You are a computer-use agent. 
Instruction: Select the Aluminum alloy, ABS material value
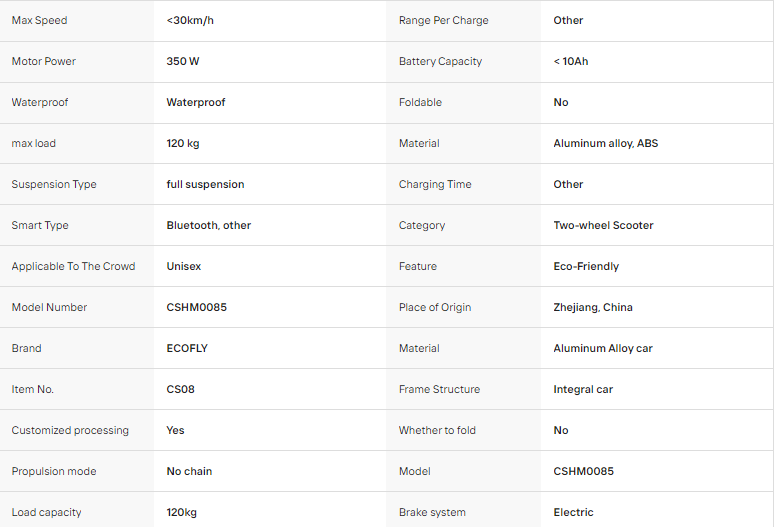(x=606, y=143)
